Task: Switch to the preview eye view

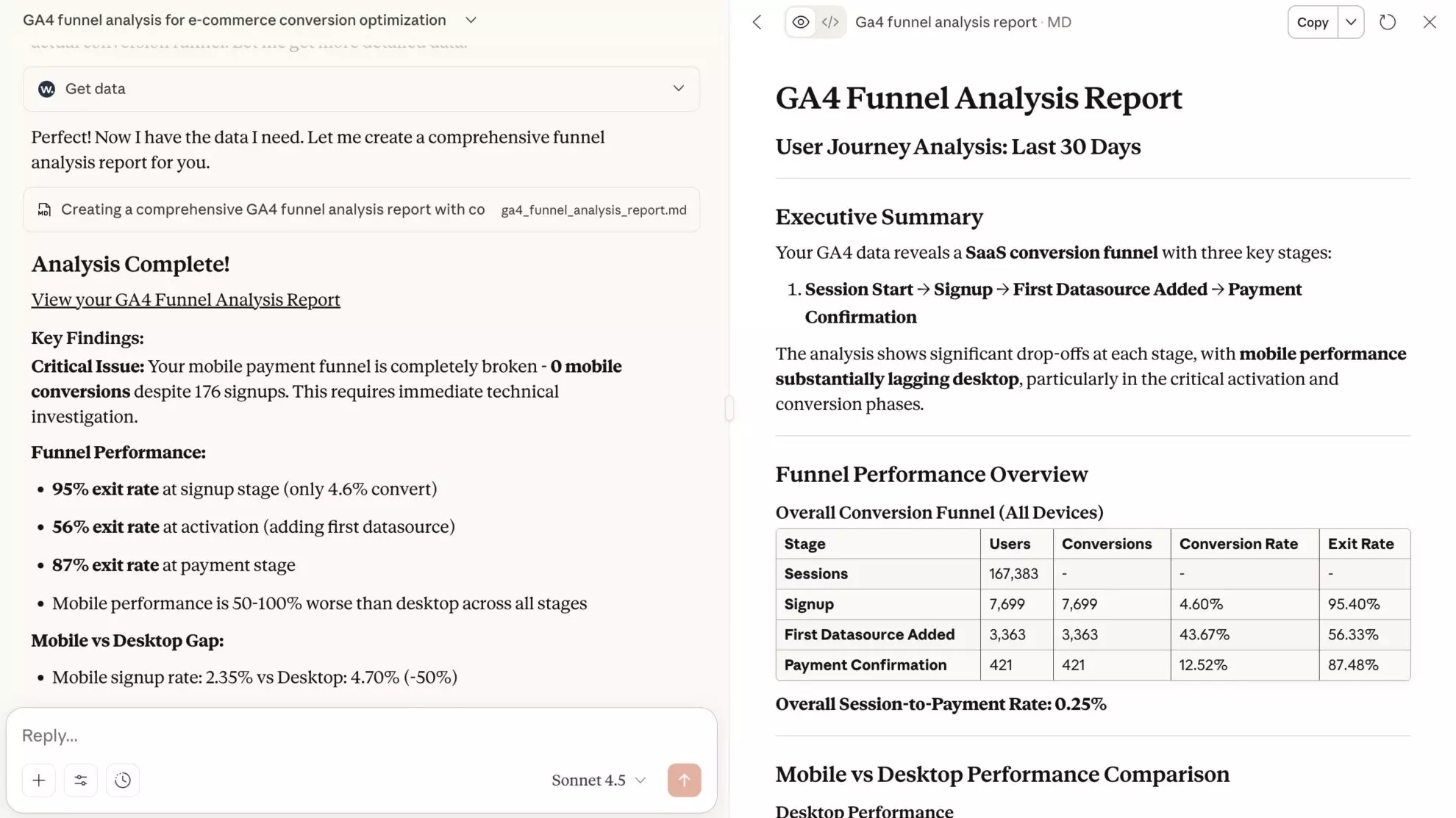Action: pyautogui.click(x=801, y=22)
